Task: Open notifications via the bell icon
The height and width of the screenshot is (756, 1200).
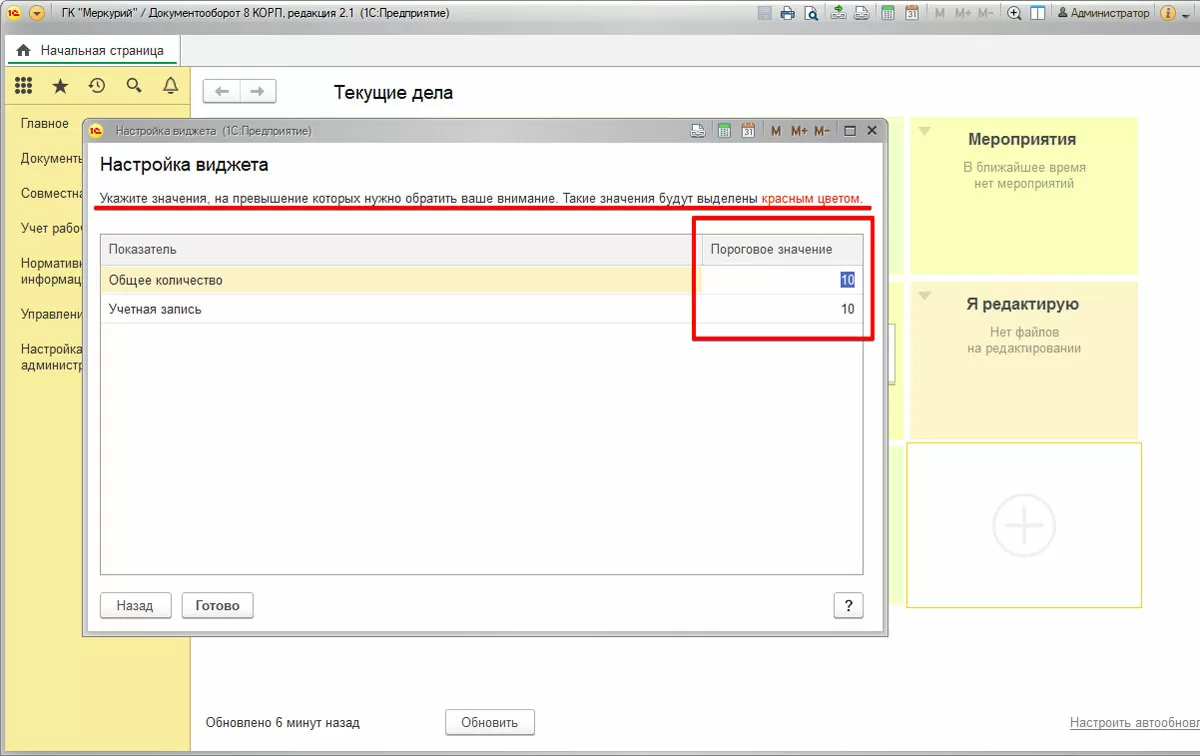Action: [x=170, y=86]
